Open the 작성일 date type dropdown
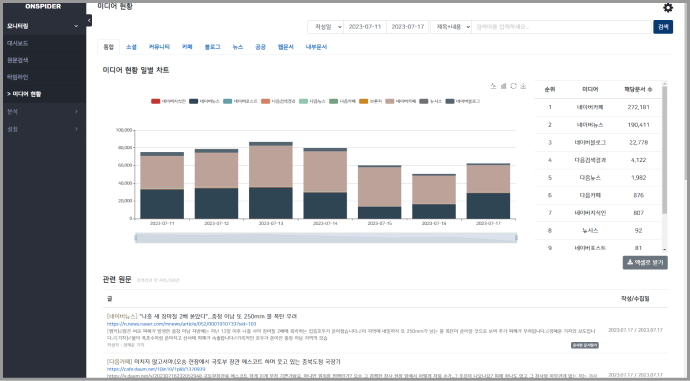This screenshot has height=381, width=690. click(325, 27)
